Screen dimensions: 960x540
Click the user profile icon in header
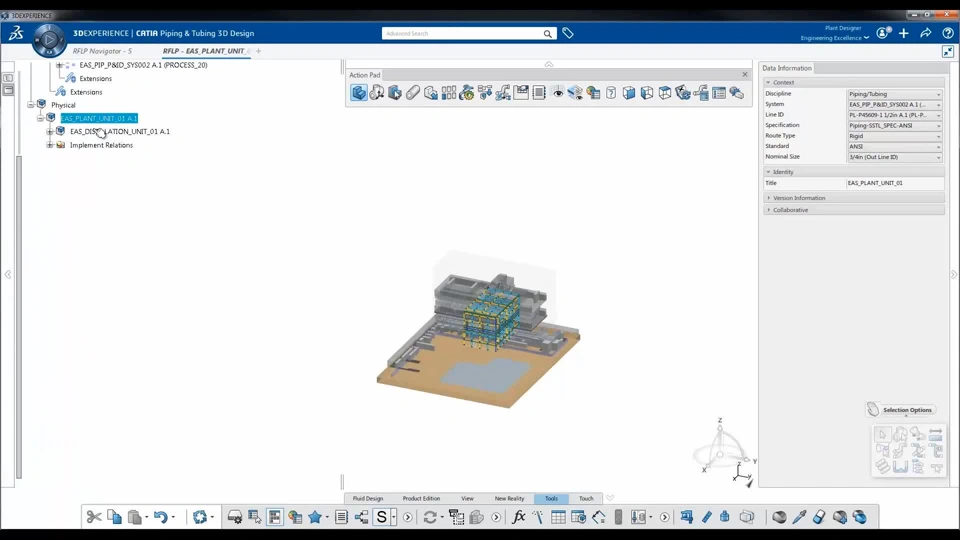tap(883, 33)
